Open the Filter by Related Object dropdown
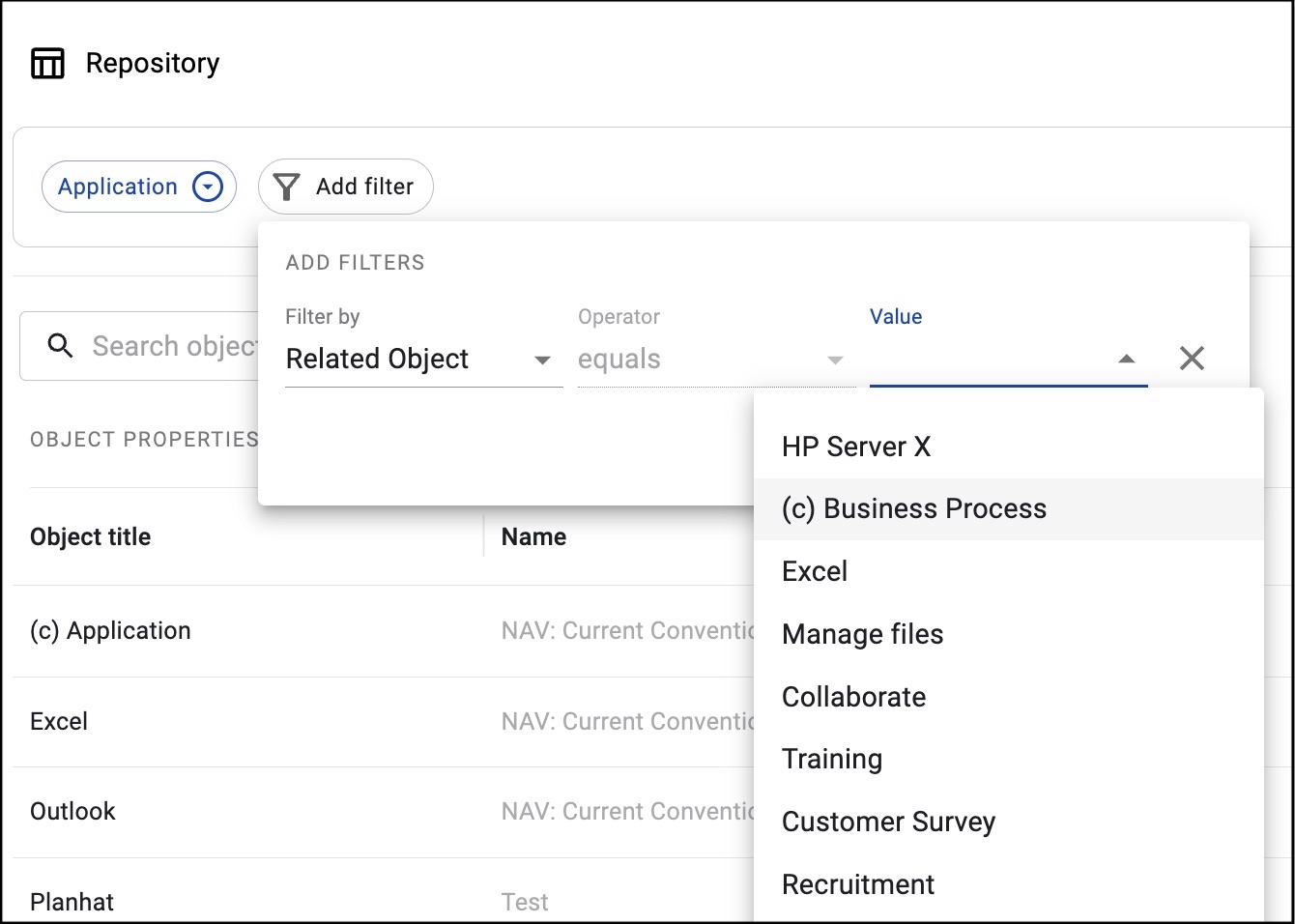This screenshot has width=1295, height=924. pyautogui.click(x=423, y=360)
